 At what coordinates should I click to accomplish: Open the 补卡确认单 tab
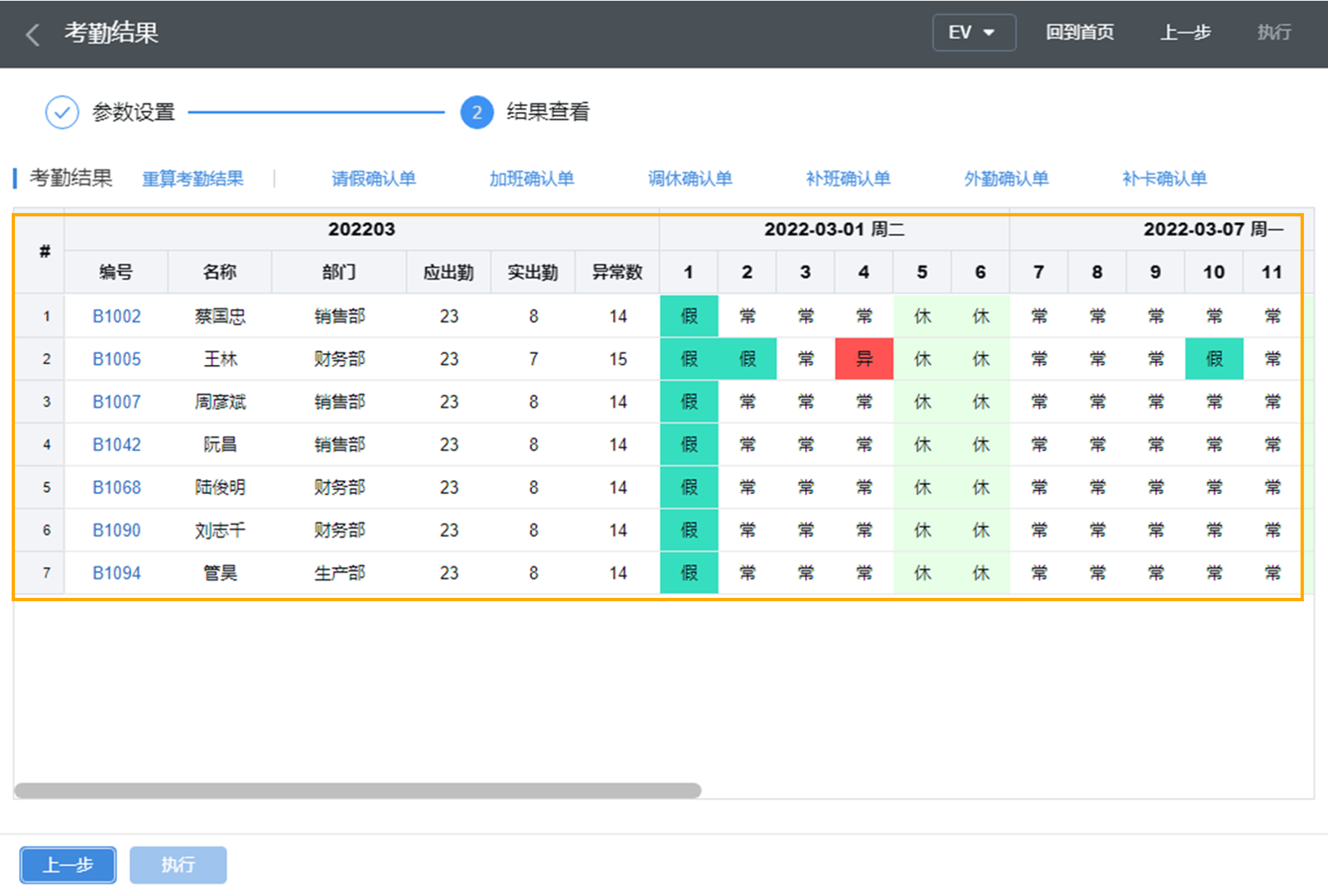click(1164, 179)
